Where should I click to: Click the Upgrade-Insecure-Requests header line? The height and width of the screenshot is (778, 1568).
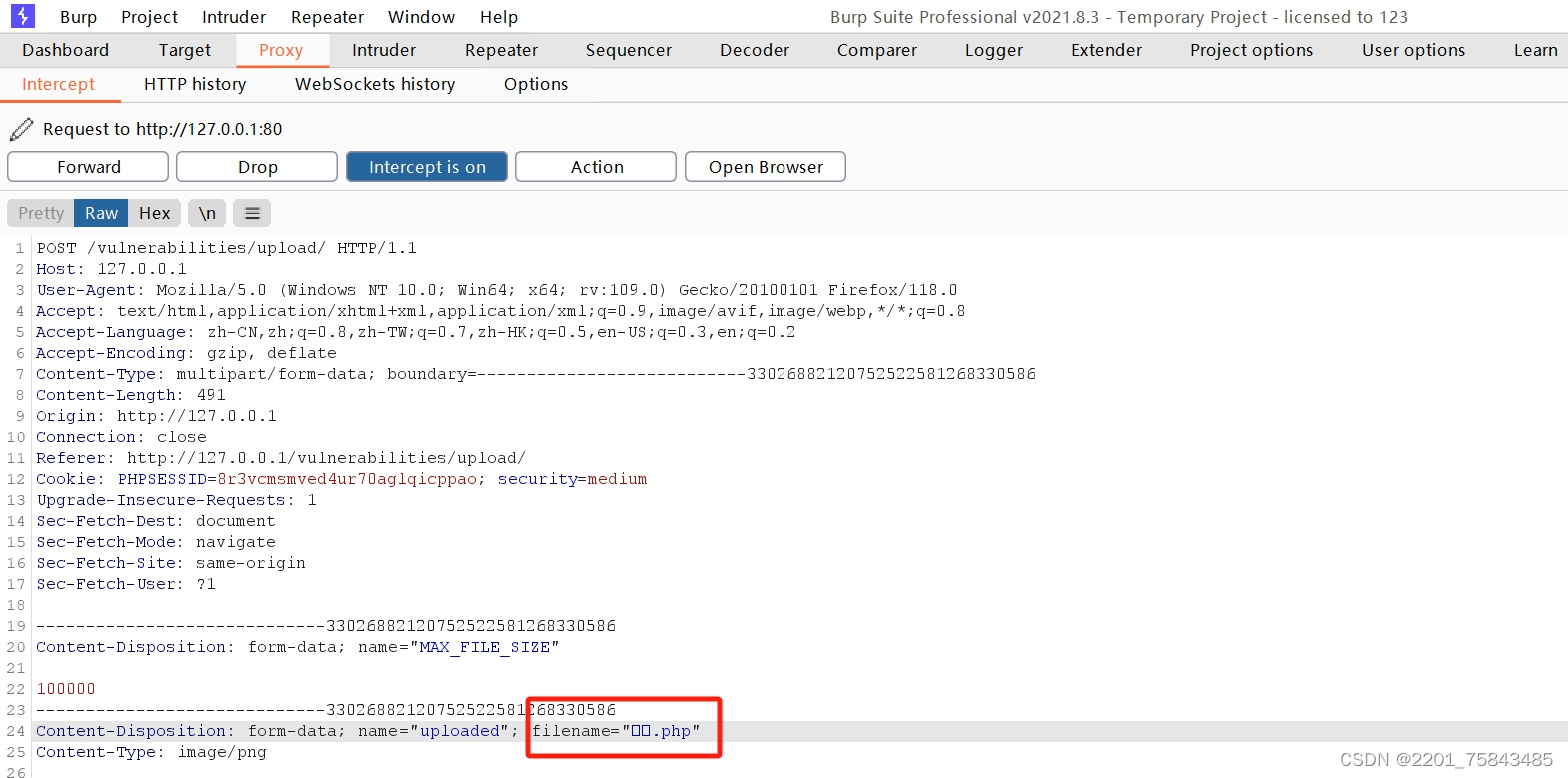(x=176, y=500)
